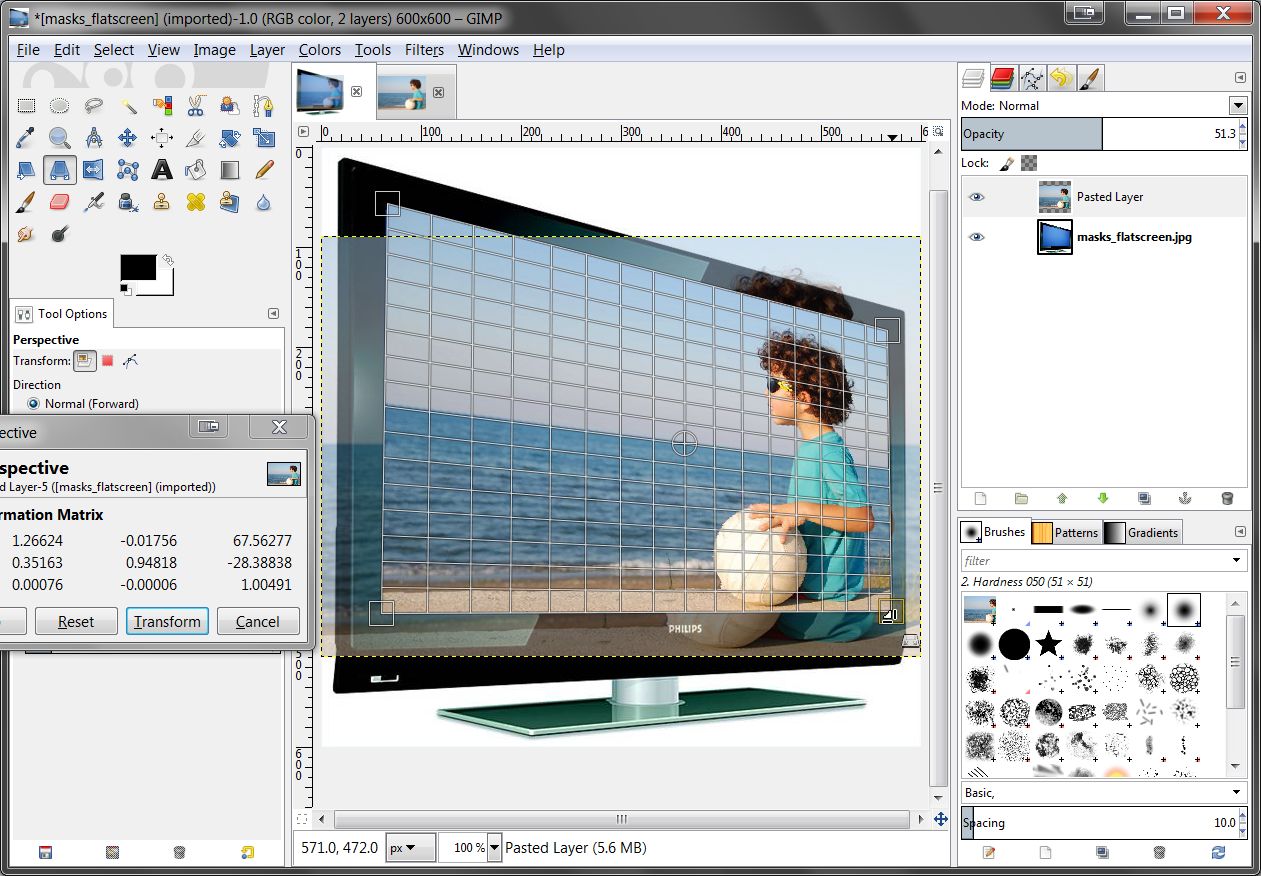Delete layer with trash icon in Layers panel
The image size is (1261, 876).
[x=1227, y=498]
